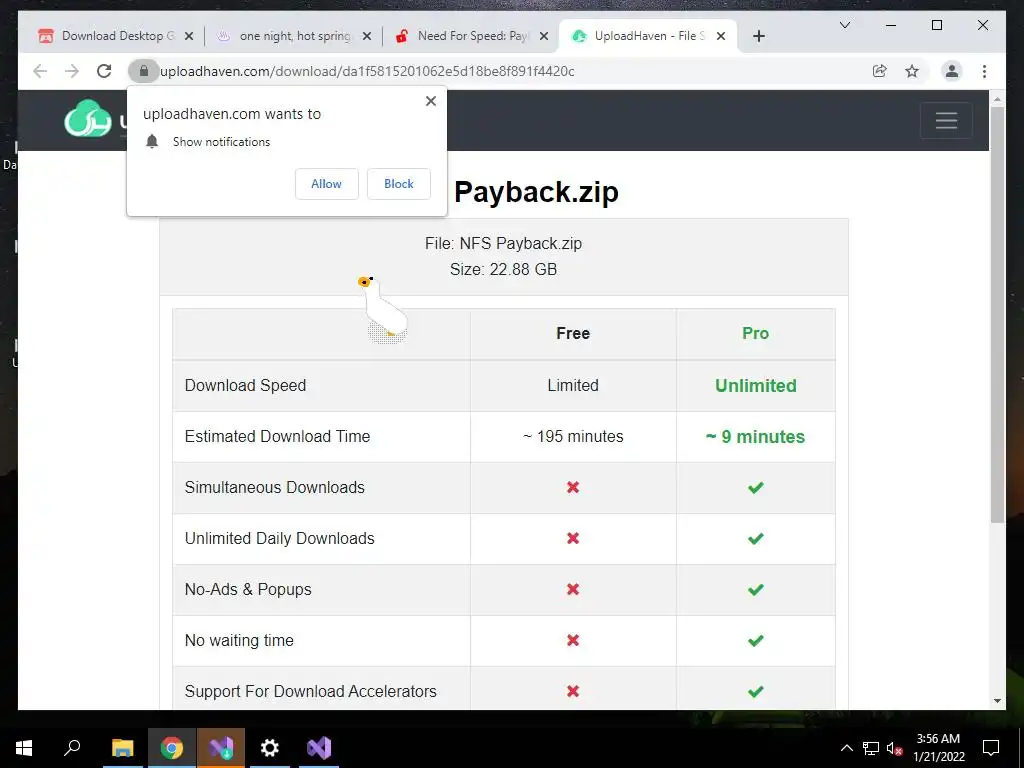This screenshot has width=1024, height=768.
Task: Open Visual Studio from the taskbar
Action: 319,748
